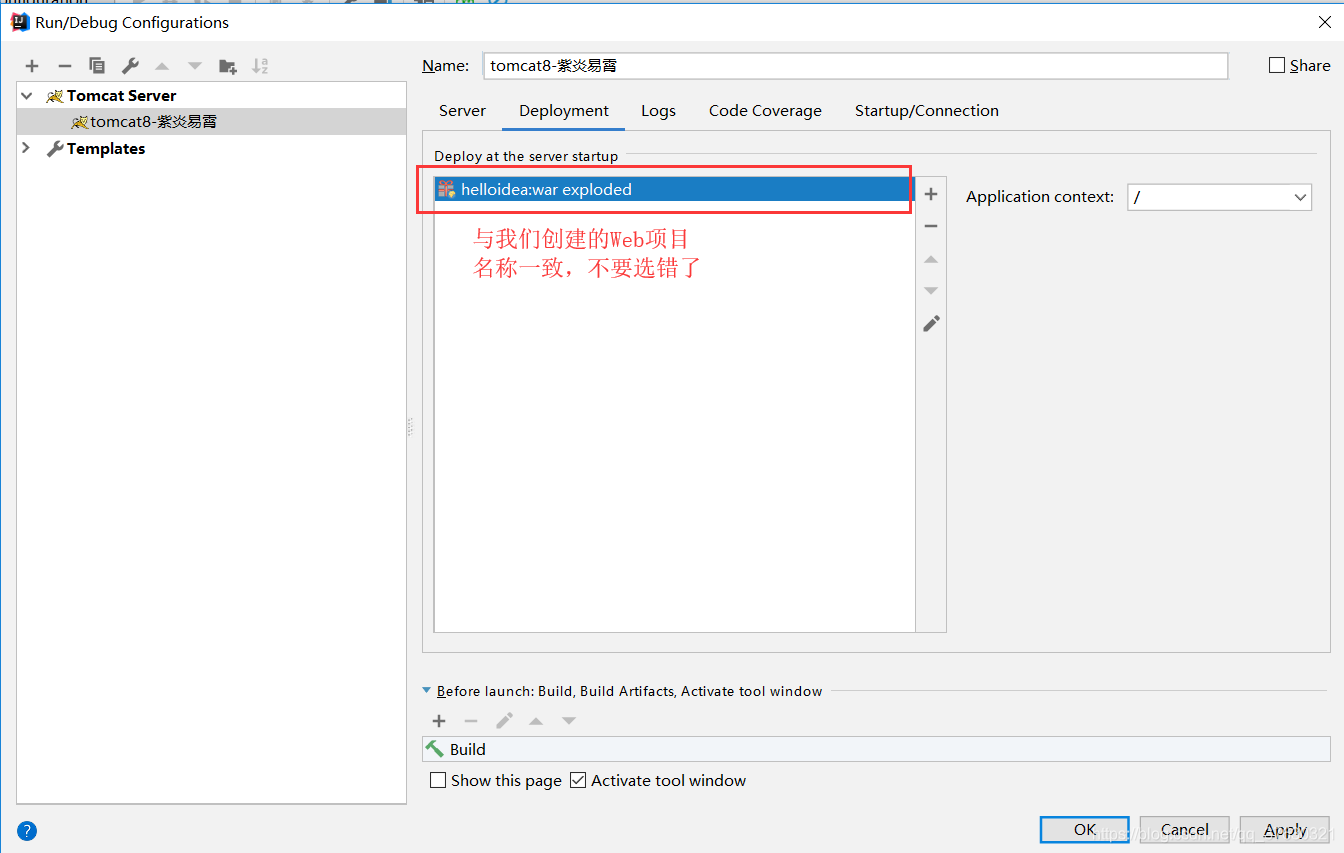Uncheck Activate tool window checkbox
The image size is (1344, 853).
tap(578, 780)
